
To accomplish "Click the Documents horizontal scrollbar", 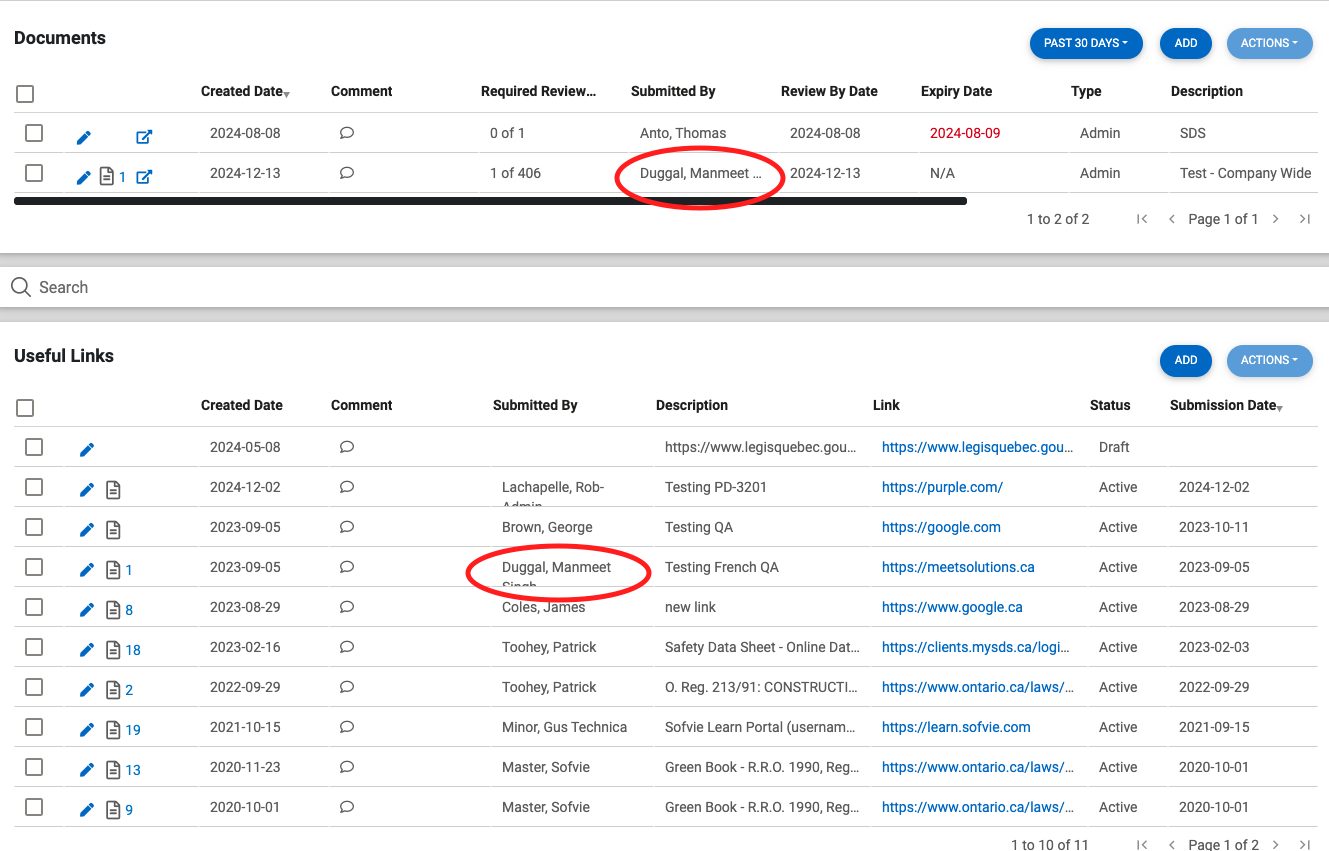I will pos(490,201).
